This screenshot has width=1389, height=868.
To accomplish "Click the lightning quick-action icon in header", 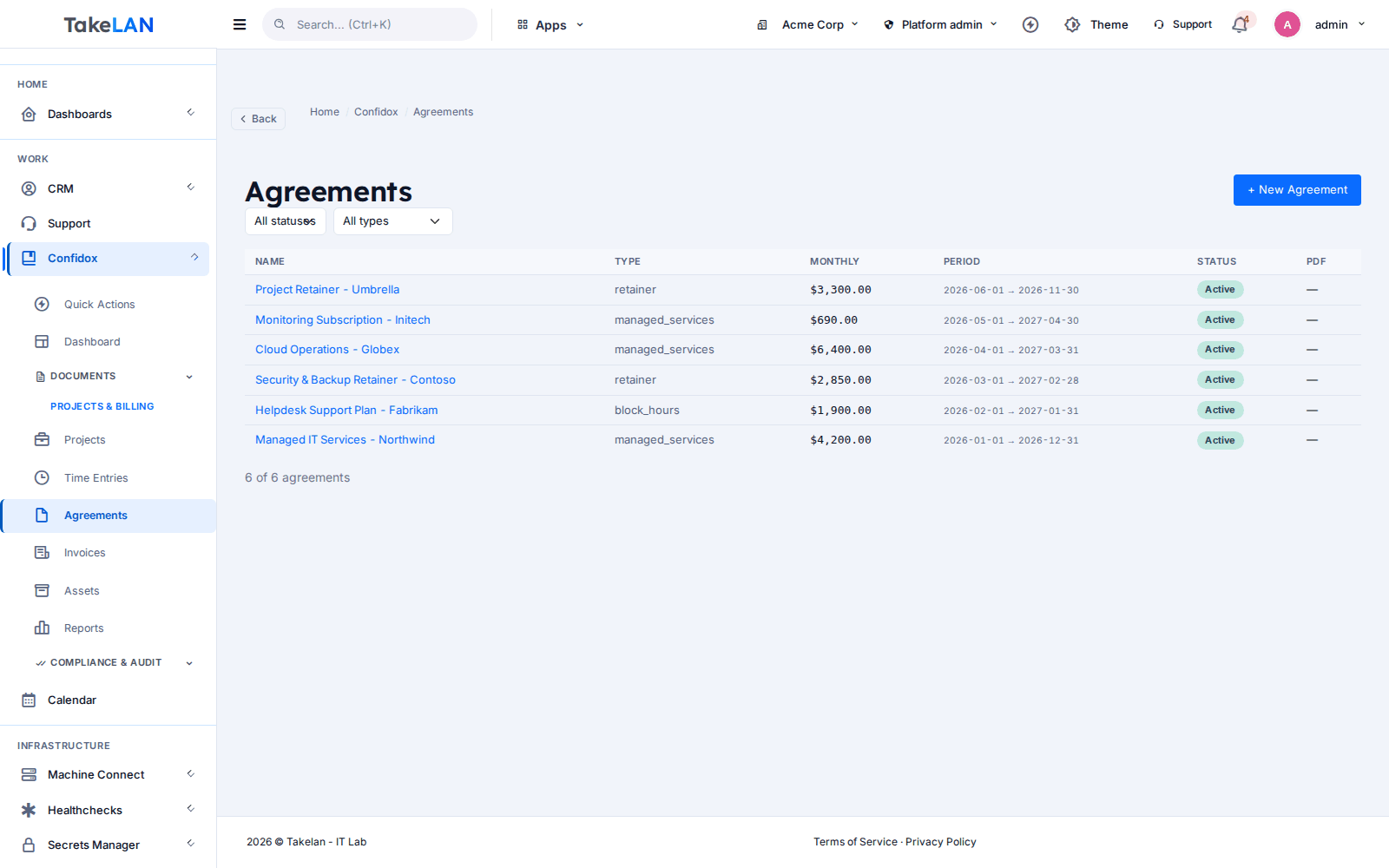I will 1030,24.
